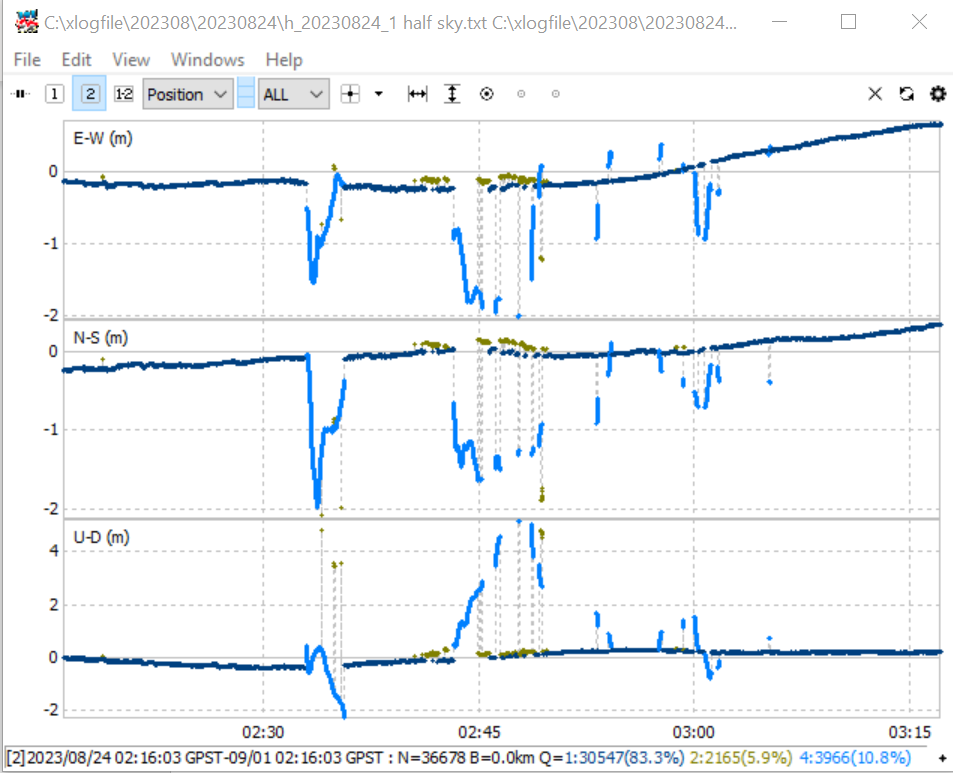953x773 pixels.
Task: Click the connect-to-monitor icon in toolbar
Action: [x=21, y=94]
